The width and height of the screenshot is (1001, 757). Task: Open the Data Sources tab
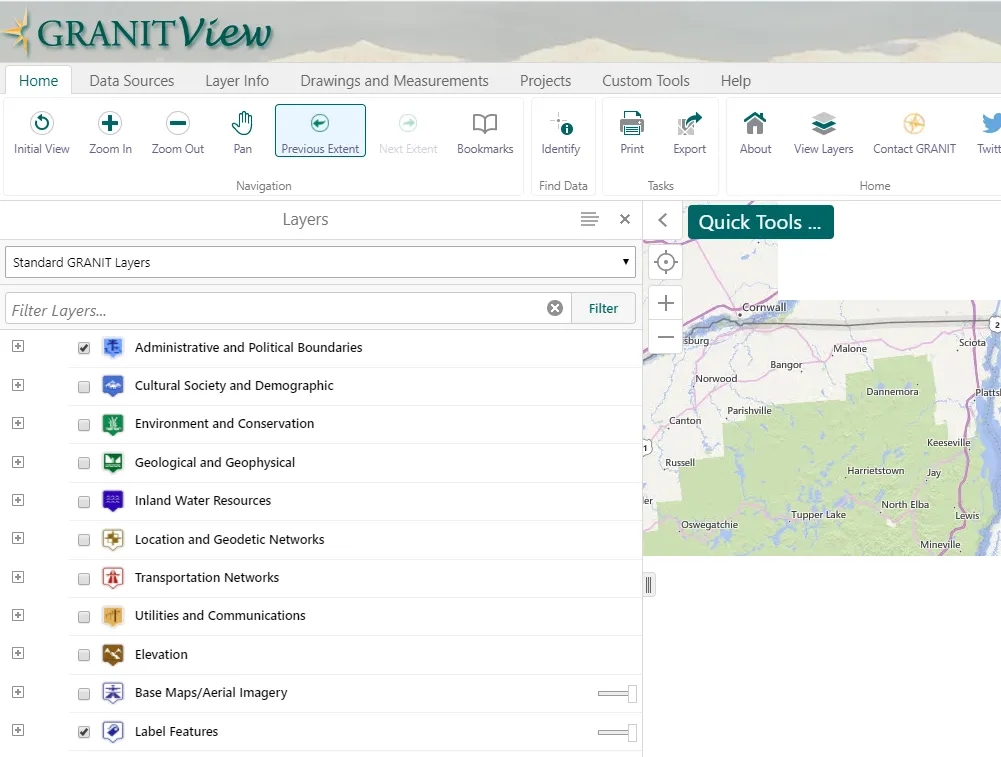[132, 81]
